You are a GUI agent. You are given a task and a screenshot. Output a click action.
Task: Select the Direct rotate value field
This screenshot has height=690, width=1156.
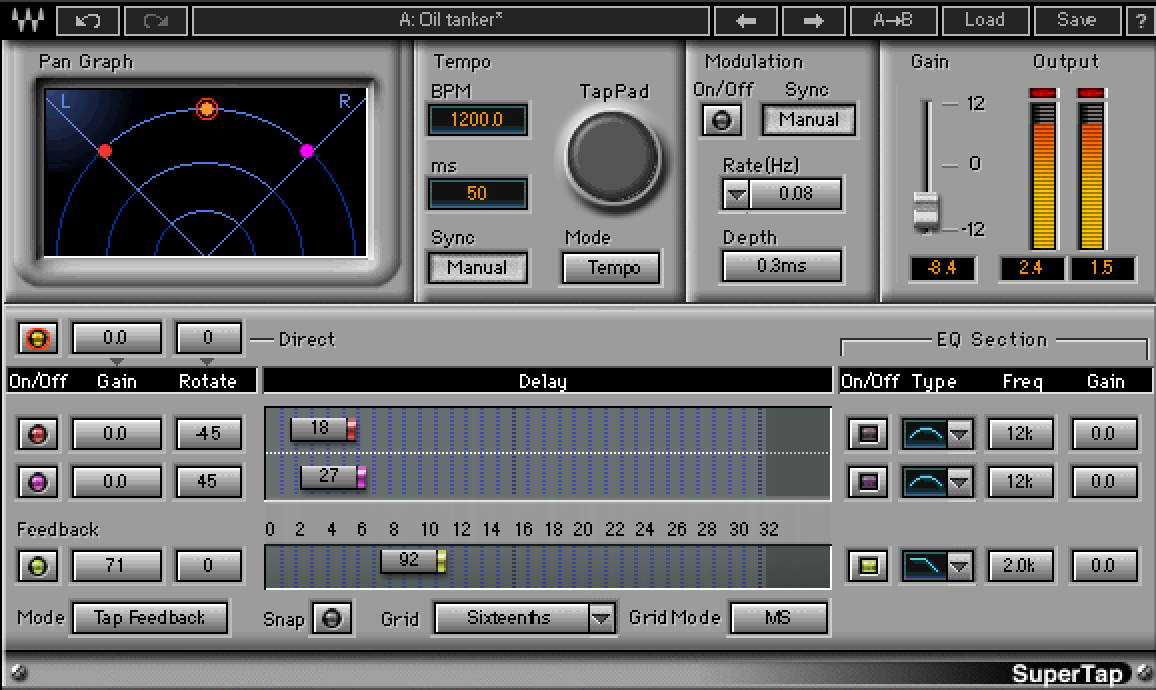208,338
